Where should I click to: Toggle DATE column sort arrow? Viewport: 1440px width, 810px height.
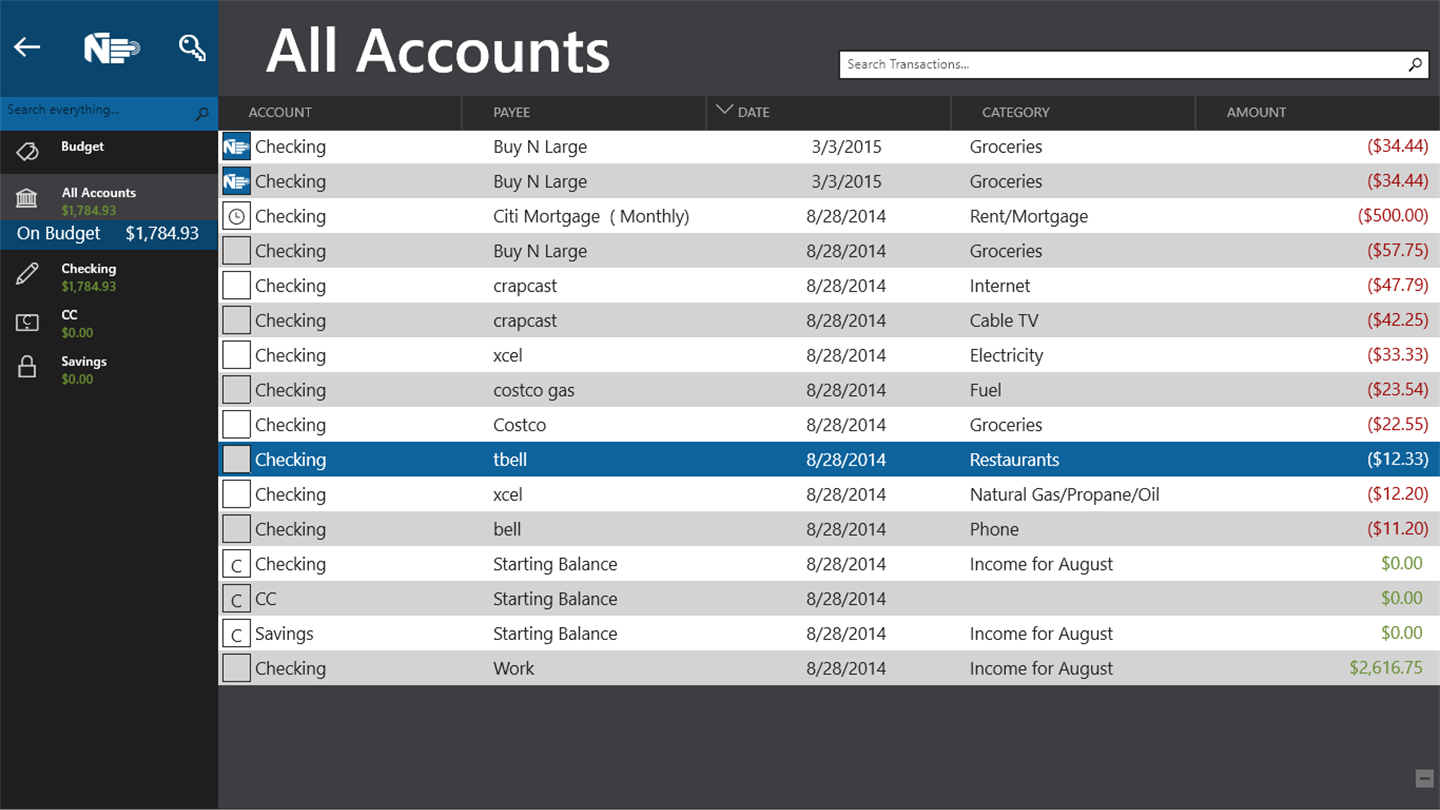[724, 110]
